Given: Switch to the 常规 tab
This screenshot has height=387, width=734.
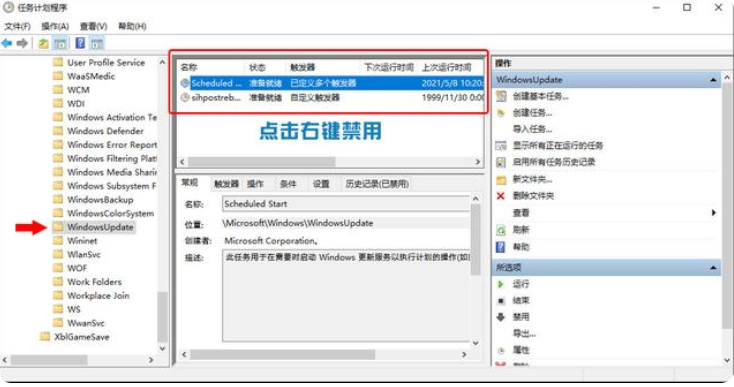Looking at the screenshot, I should (190, 183).
